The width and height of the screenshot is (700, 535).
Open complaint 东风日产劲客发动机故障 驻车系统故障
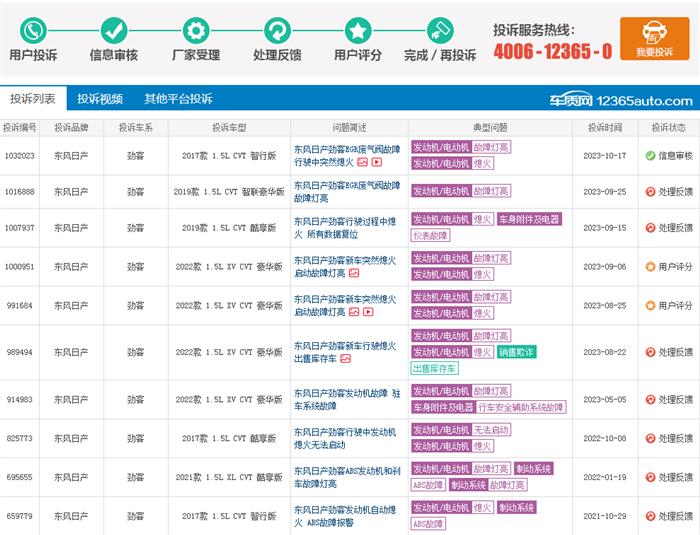347,400
